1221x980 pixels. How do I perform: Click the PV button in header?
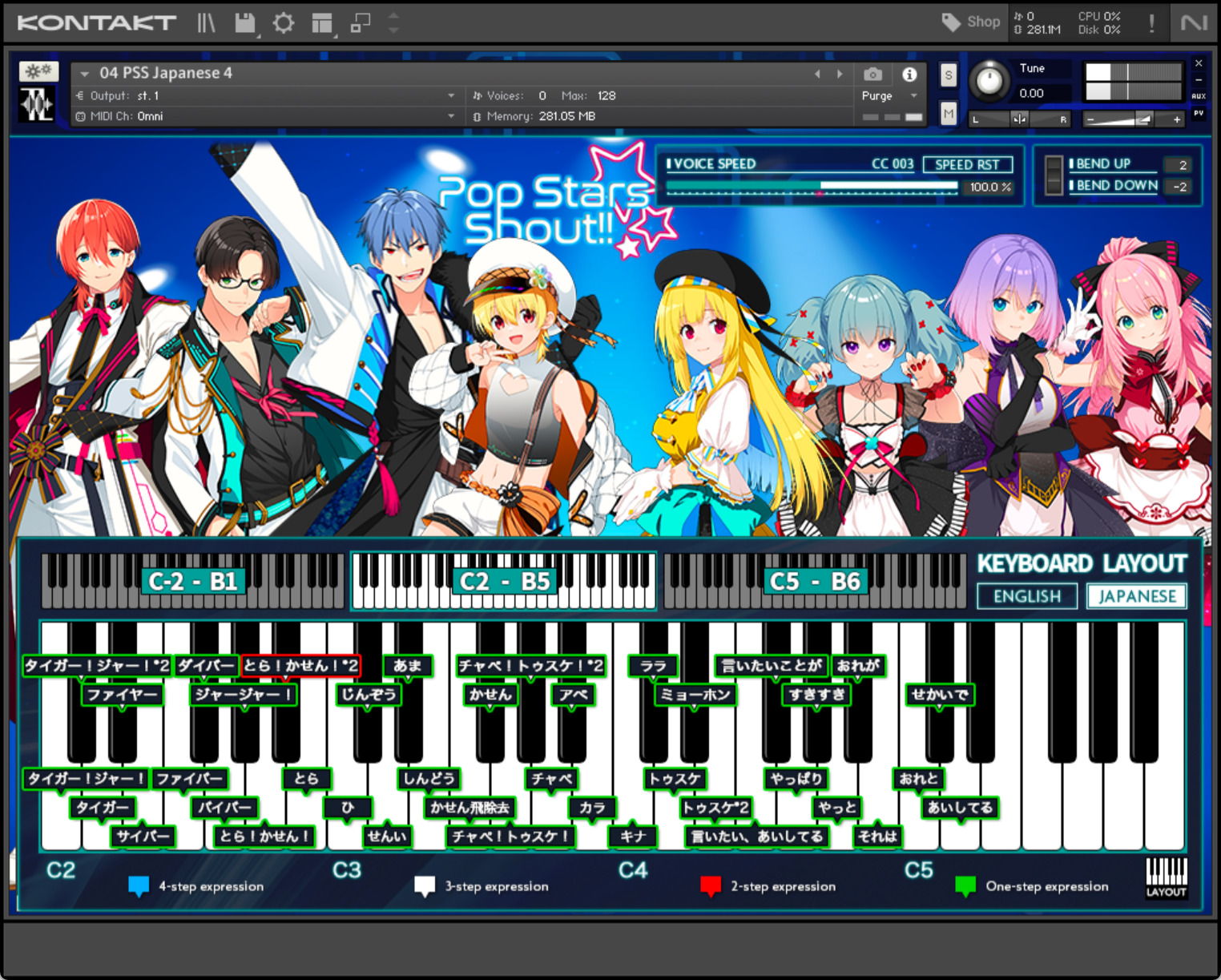(1199, 114)
